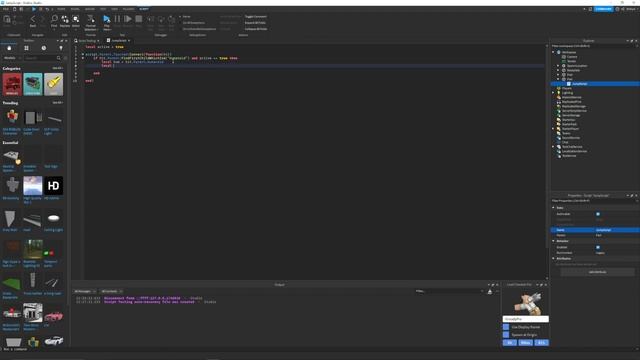640x360 pixels.
Task: Click the Add Attribute button
Action: 598,272
